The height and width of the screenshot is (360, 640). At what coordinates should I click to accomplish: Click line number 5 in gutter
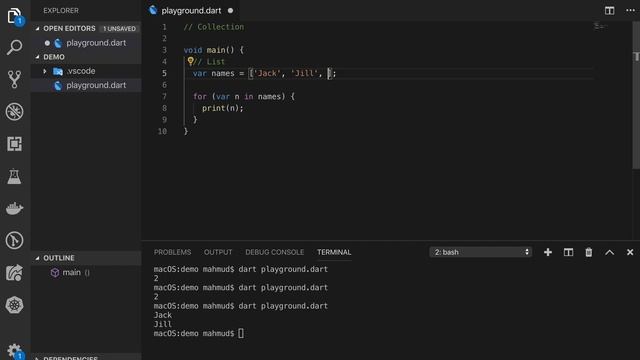(x=164, y=73)
